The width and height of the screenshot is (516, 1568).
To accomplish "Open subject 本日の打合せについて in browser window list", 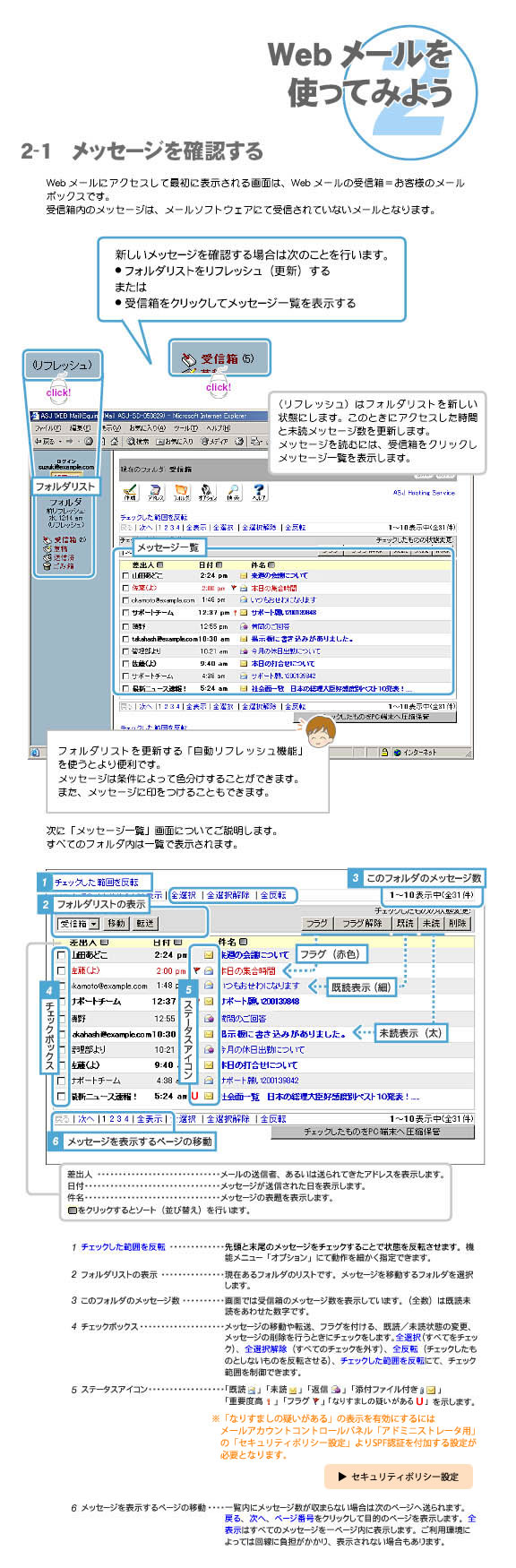I will coord(282,663).
